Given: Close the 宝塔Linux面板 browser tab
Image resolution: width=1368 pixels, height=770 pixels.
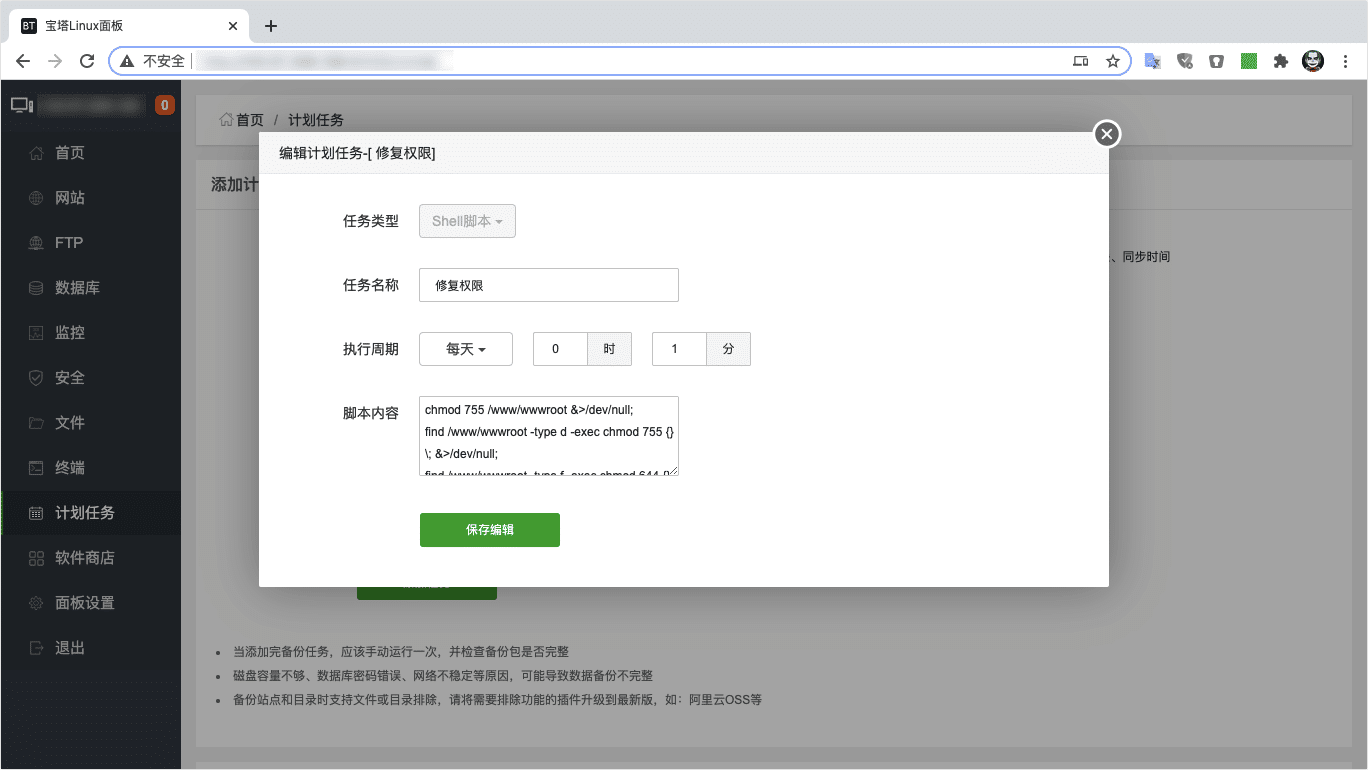Looking at the screenshot, I should click(x=233, y=26).
